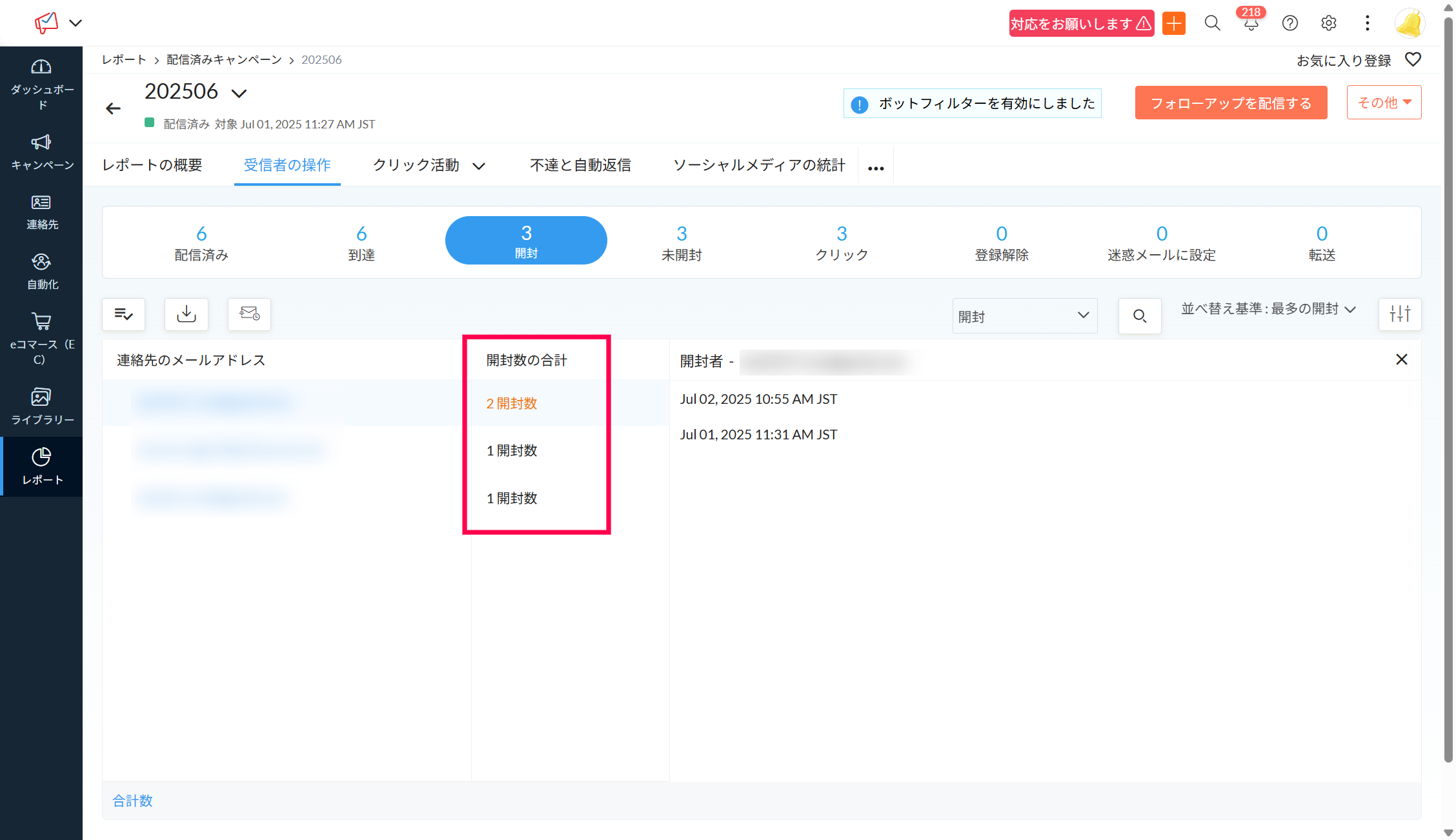Screen dimensions: 1456x840
Task: Open the Campaigns megaphone sidebar icon
Action: coord(41,143)
